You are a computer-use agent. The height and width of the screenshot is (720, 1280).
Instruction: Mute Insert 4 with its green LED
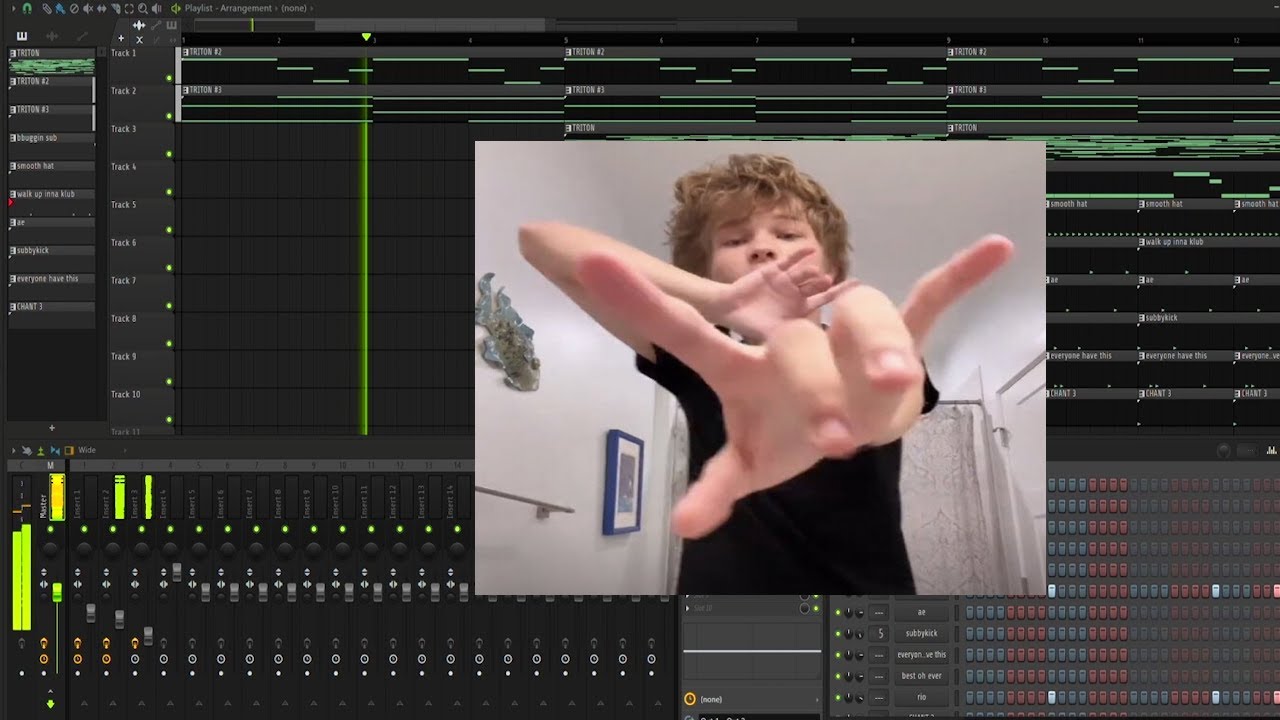pyautogui.click(x=170, y=529)
